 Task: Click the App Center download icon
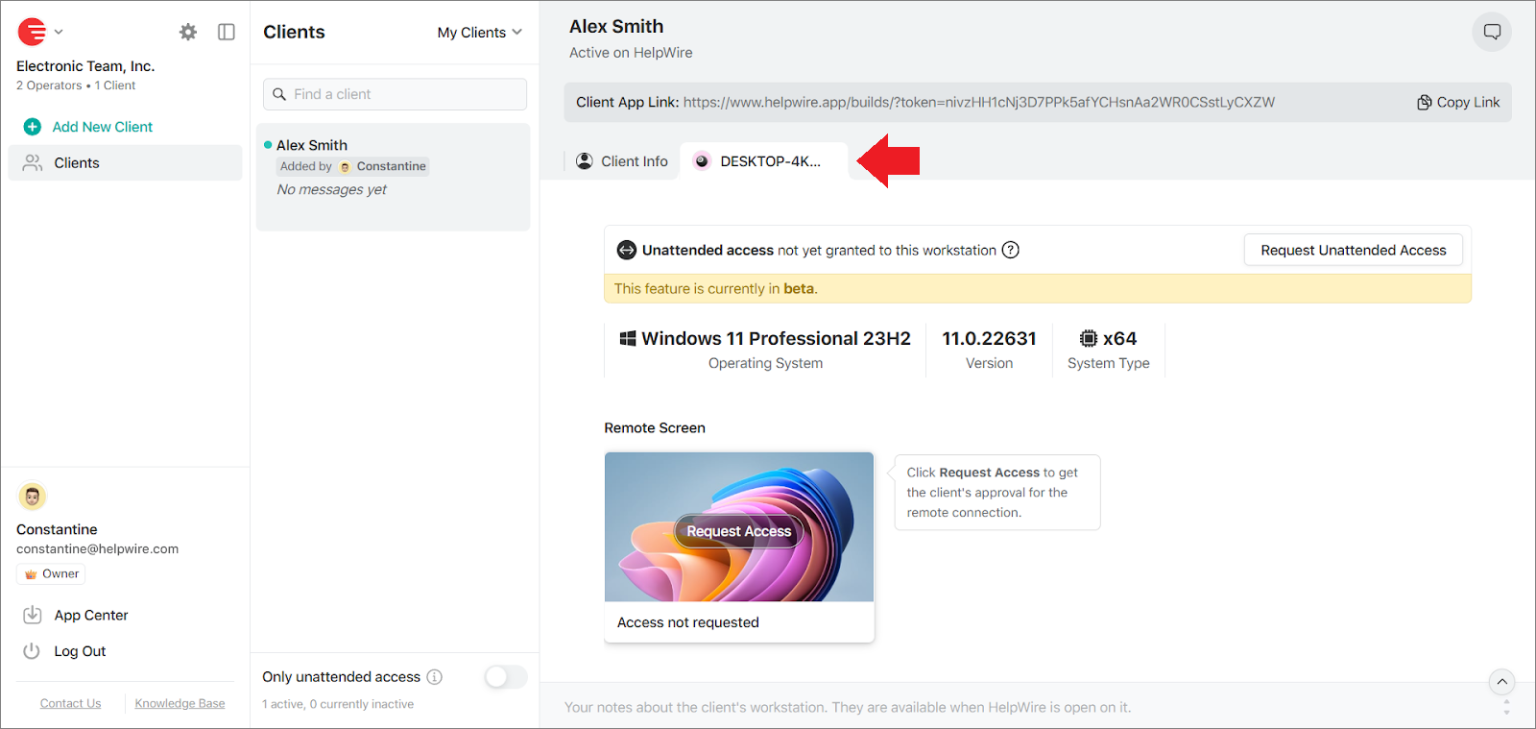32,615
